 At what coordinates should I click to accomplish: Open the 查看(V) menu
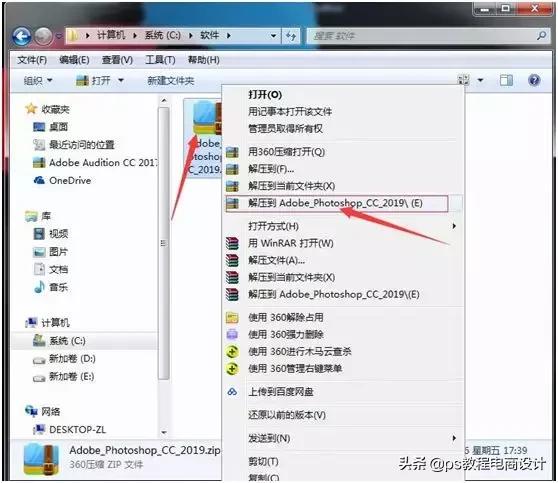click(117, 60)
